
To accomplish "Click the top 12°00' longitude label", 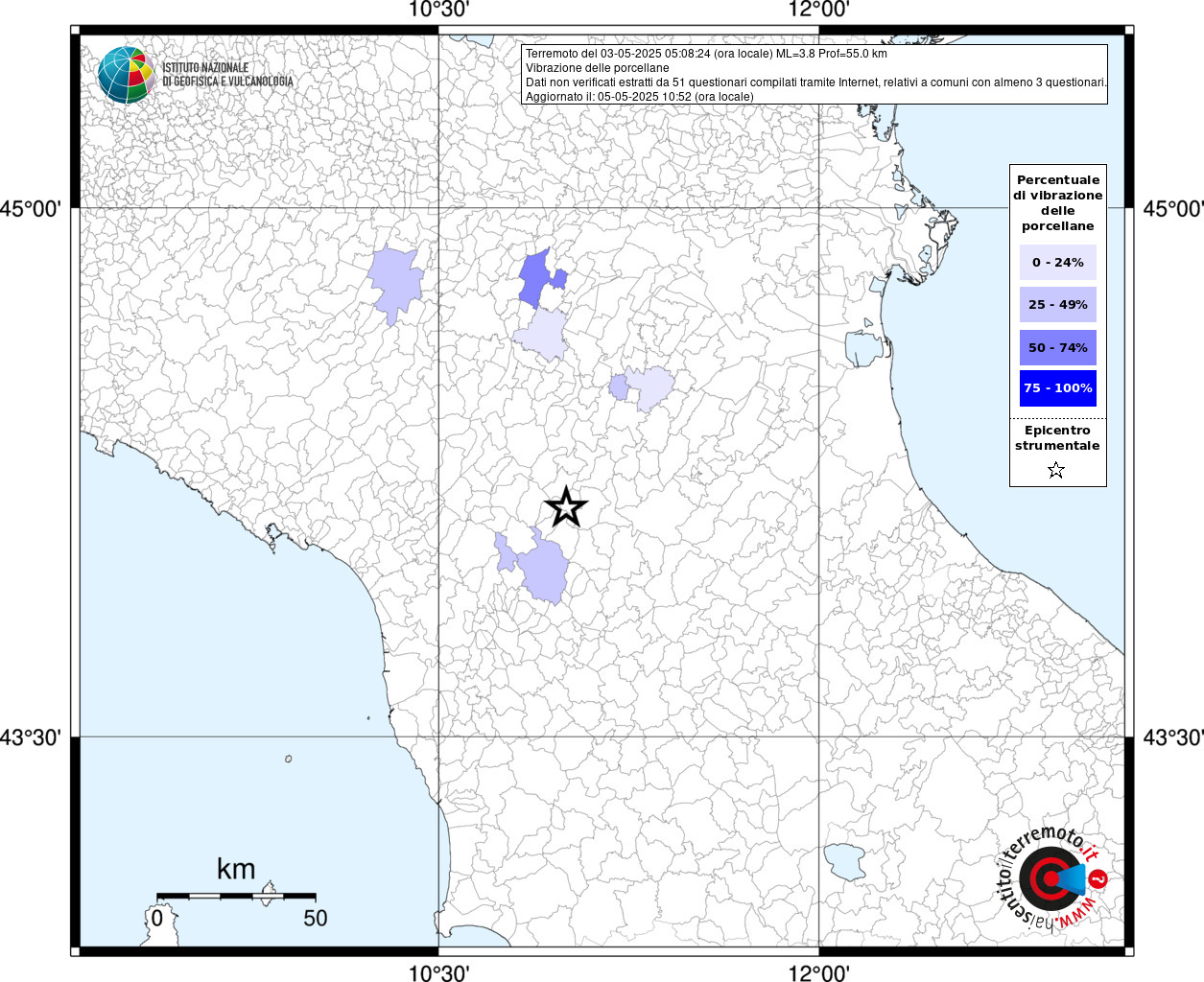I will tap(818, 10).
